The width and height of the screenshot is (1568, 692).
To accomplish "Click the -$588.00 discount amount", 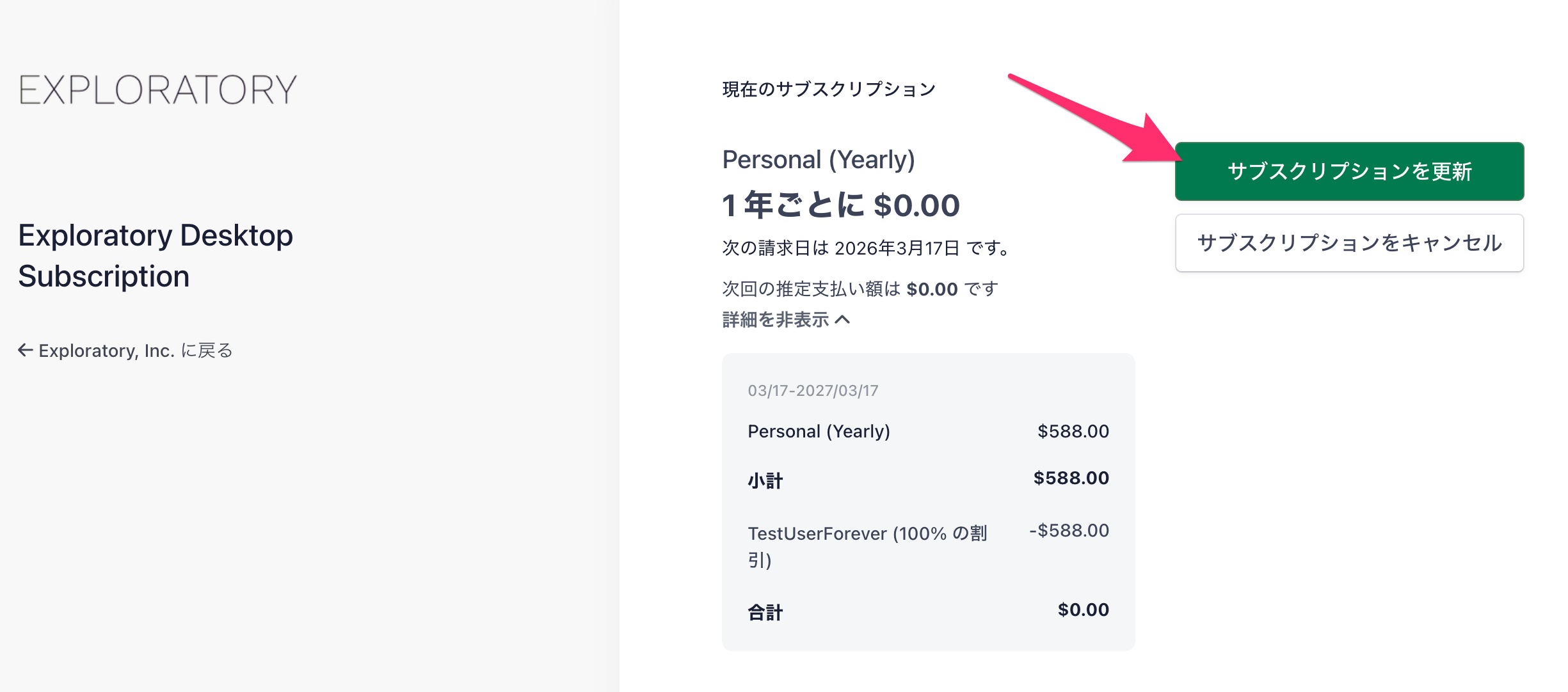I will [x=1069, y=530].
